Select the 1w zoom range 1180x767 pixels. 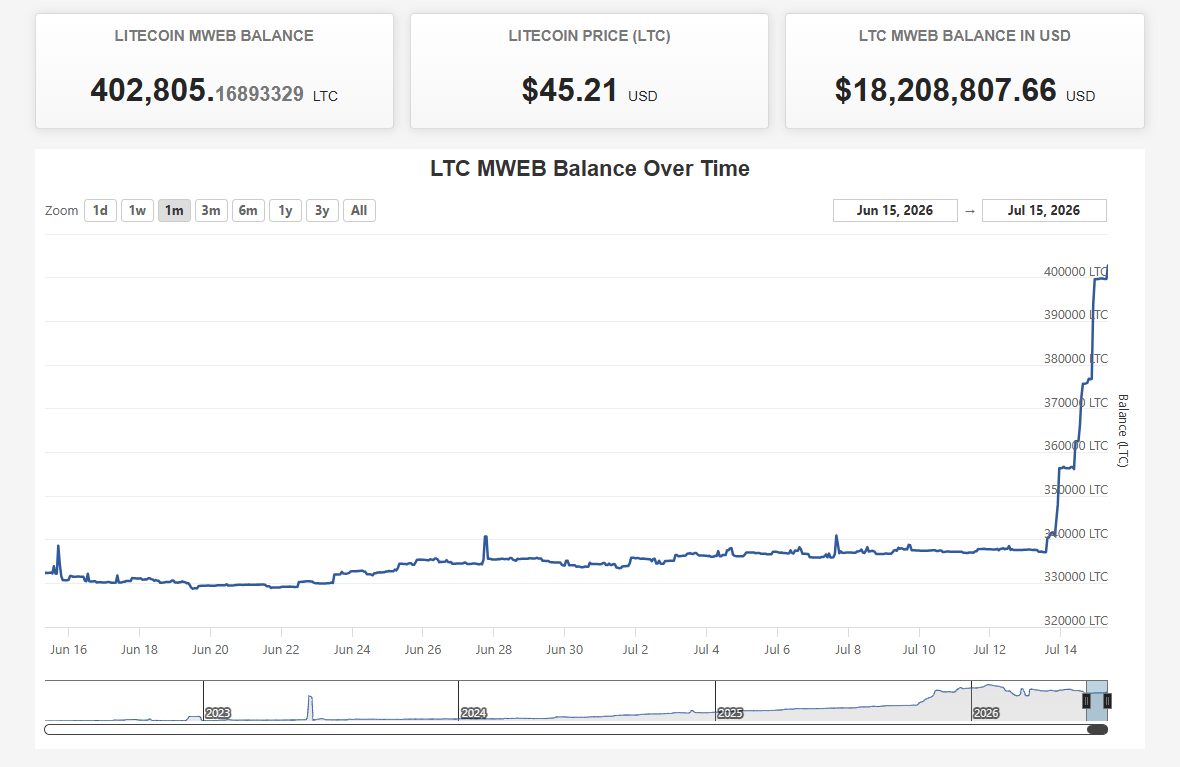tap(137, 211)
